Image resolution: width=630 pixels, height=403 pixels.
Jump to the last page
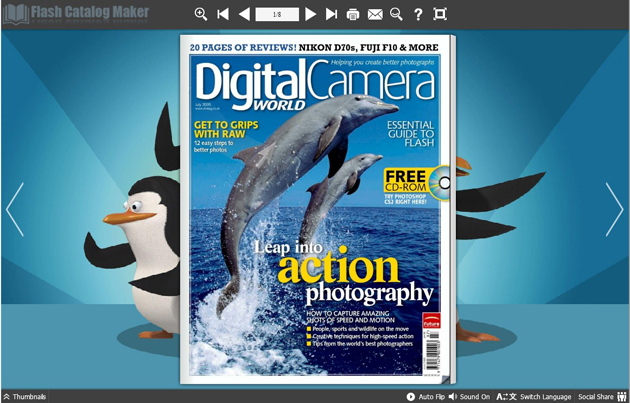(331, 14)
